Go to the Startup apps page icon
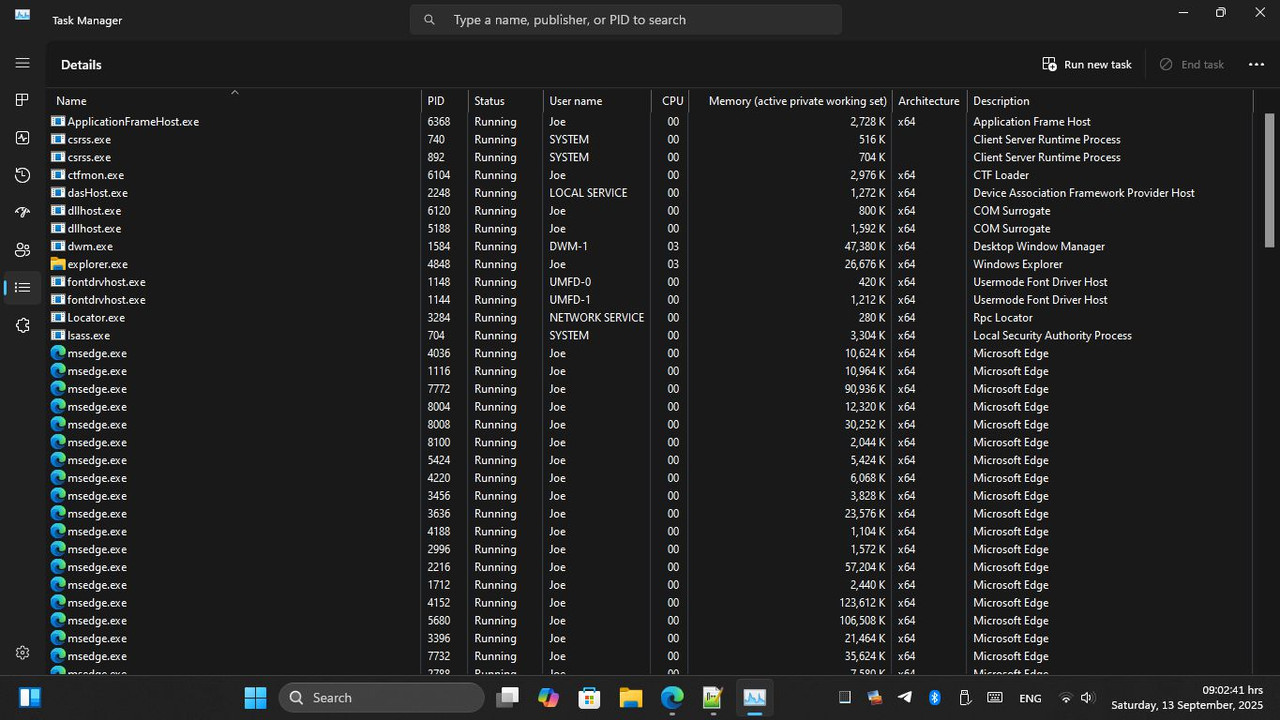The height and width of the screenshot is (720, 1280). pos(22,213)
